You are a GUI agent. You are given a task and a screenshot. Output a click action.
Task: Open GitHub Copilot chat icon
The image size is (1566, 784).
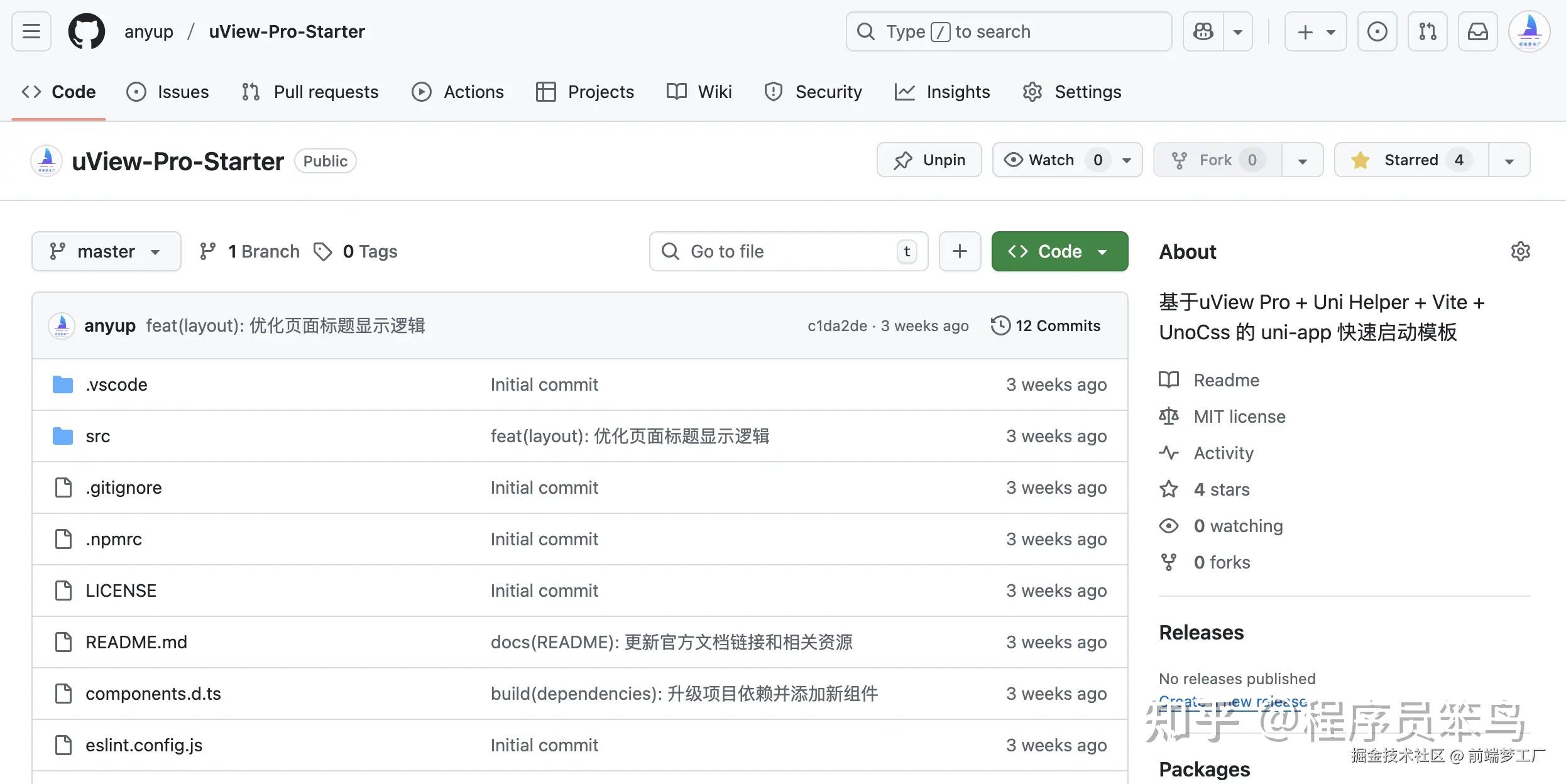pos(1203,31)
